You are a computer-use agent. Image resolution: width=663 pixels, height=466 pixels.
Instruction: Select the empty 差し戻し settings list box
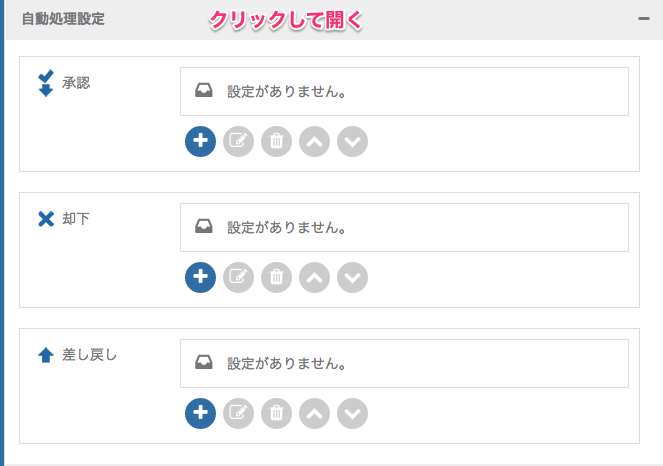404,364
